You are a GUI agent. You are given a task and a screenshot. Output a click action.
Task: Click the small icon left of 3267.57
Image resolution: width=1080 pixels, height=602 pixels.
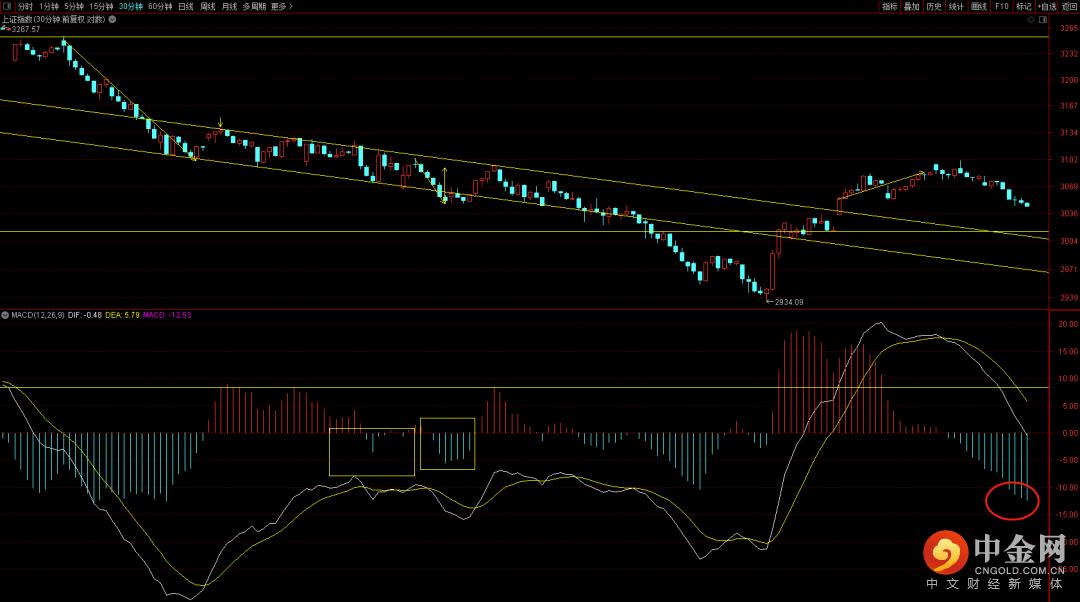[4, 29]
